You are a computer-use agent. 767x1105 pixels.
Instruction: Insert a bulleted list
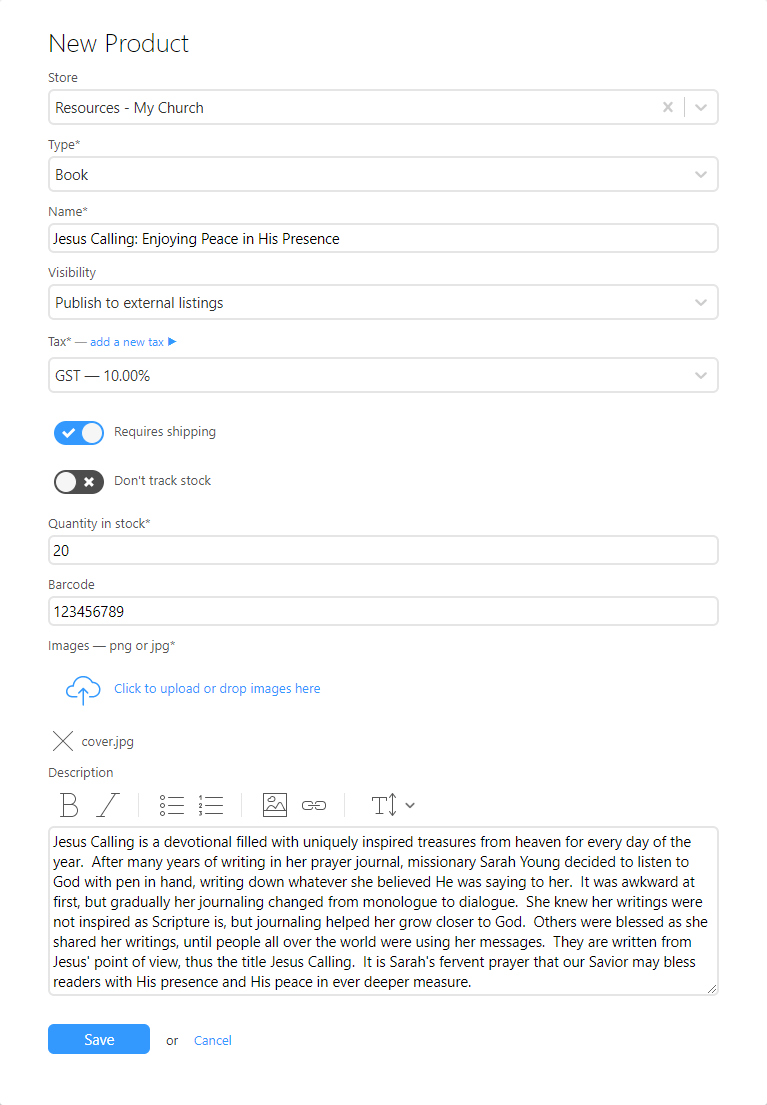coord(172,805)
